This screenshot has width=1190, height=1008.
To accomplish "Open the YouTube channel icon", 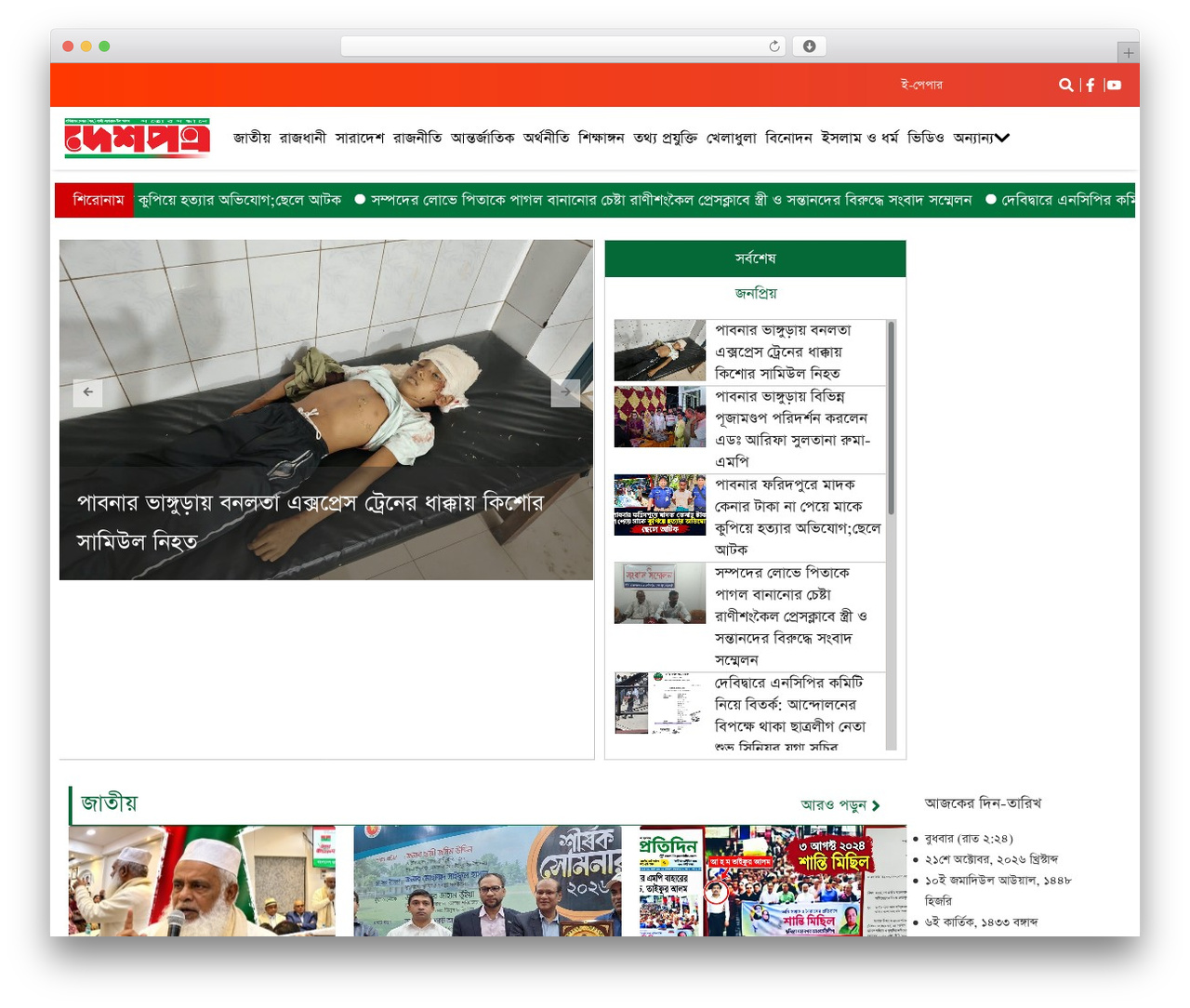I will click(1114, 85).
